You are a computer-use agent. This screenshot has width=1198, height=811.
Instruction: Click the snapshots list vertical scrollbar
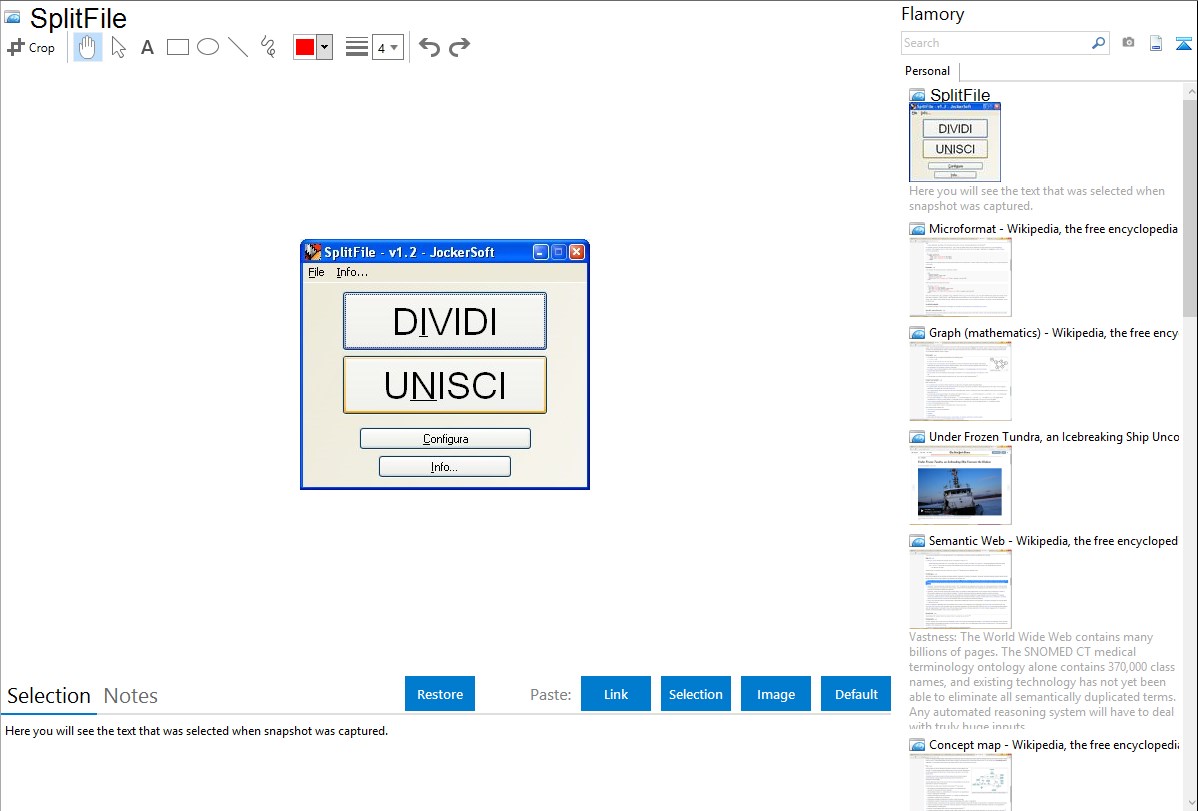tap(1190, 208)
